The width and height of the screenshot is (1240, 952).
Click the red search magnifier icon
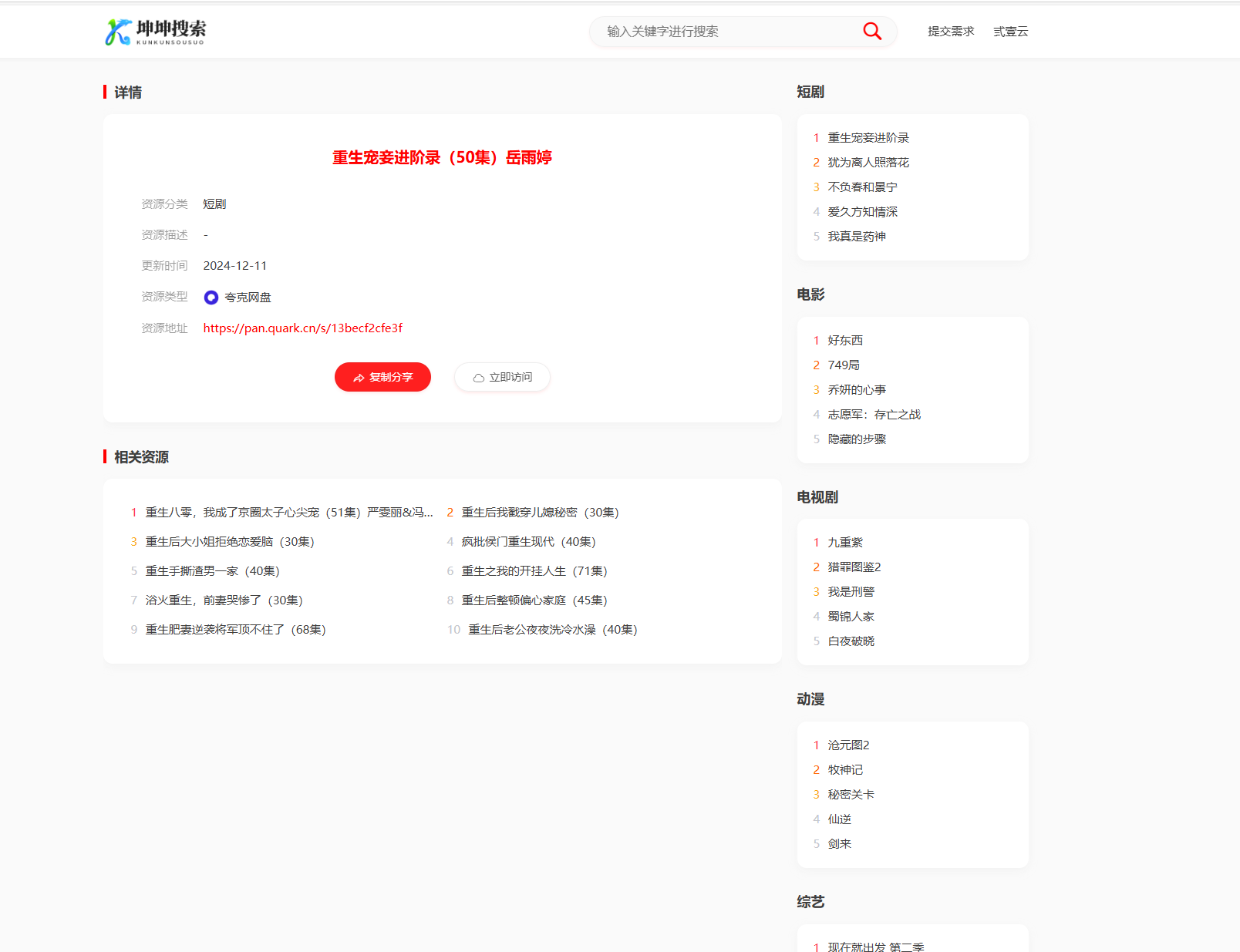pyautogui.click(x=872, y=31)
